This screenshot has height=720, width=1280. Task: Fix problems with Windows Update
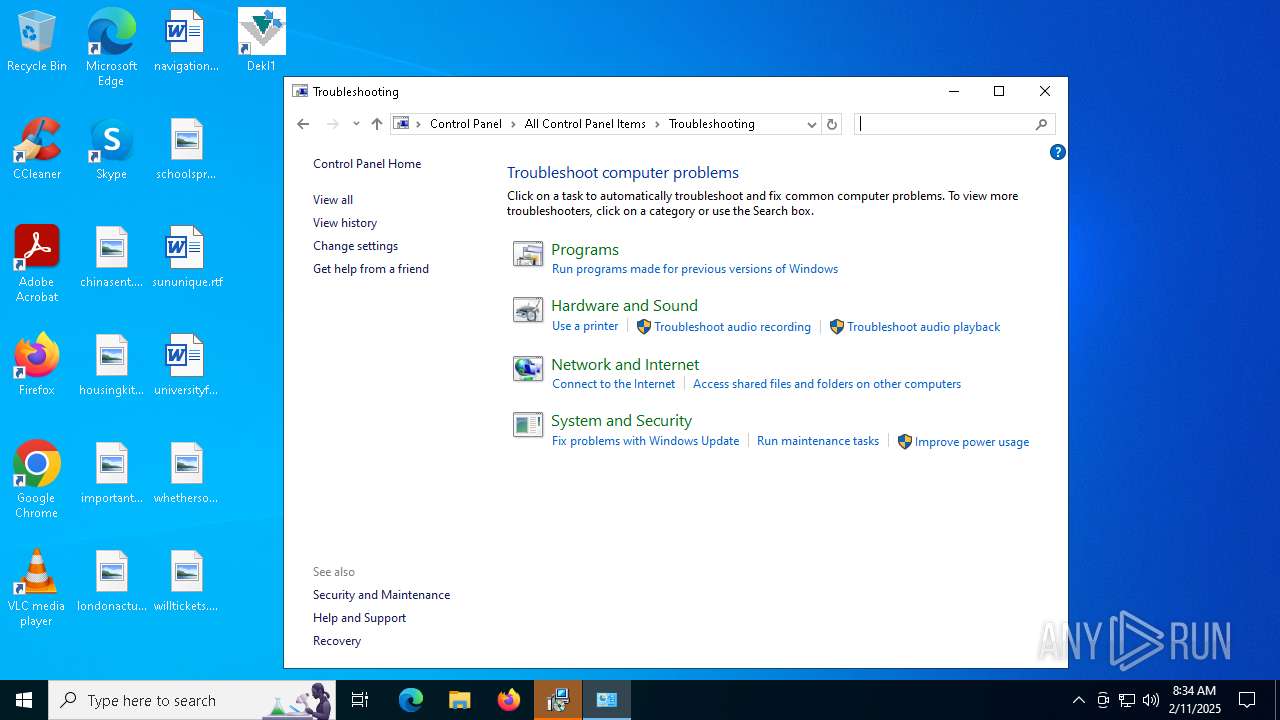point(646,441)
